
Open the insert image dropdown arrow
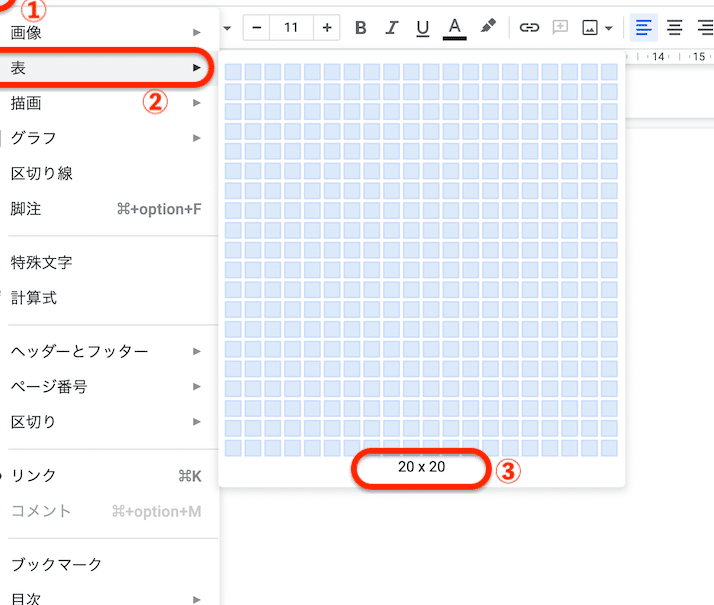[x=609, y=28]
